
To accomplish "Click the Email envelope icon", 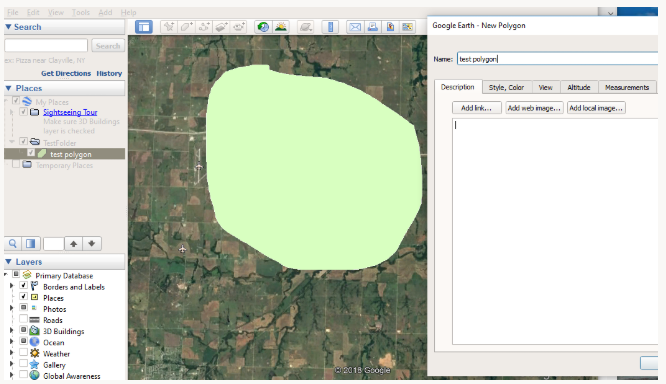I will (x=355, y=27).
